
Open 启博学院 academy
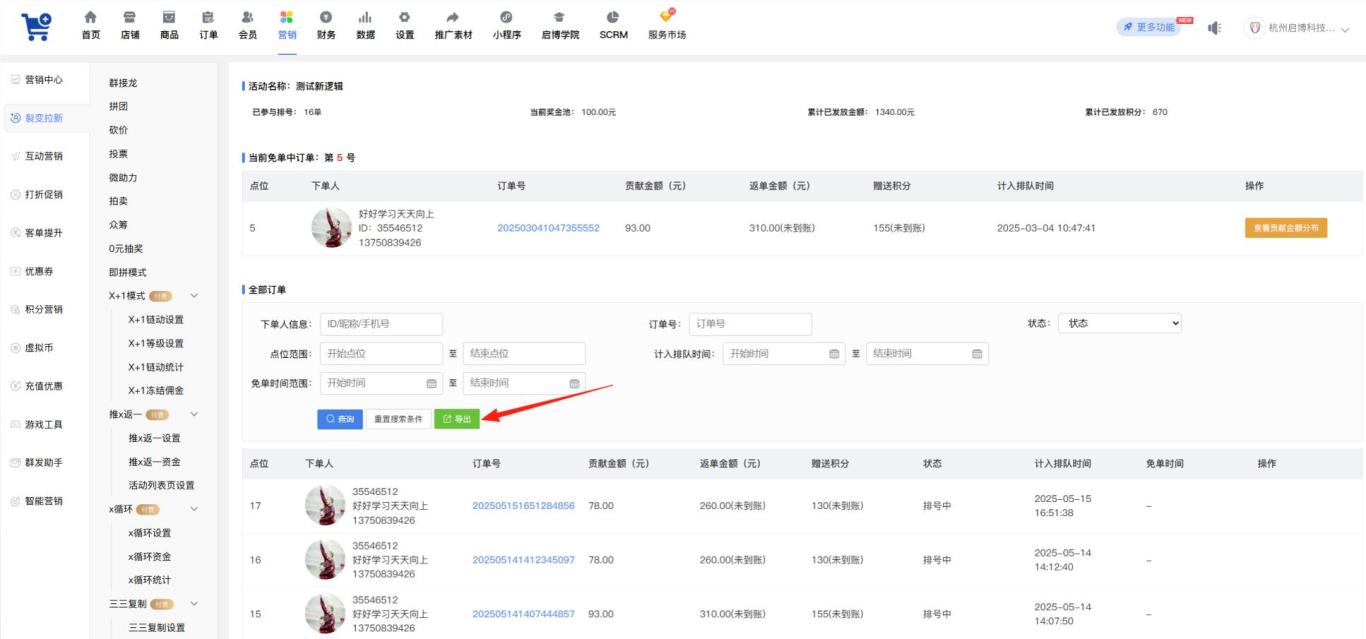tap(560, 26)
